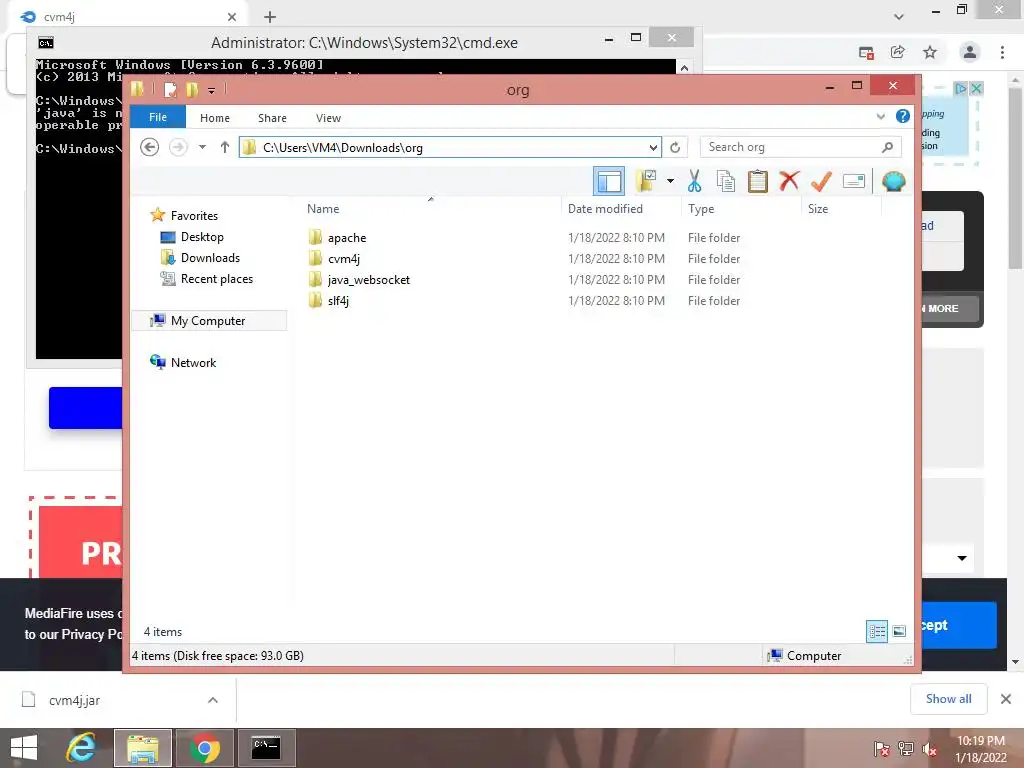Screen dimensions: 1024x768
Task: Click the Cut scissors icon
Action: pyautogui.click(x=694, y=181)
